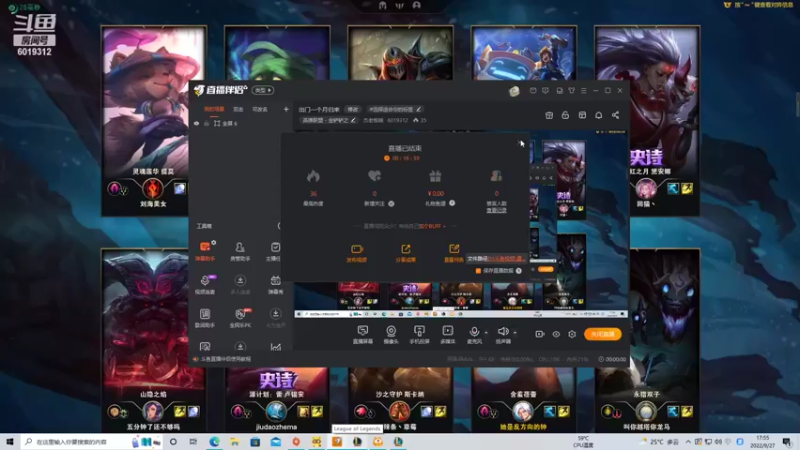
Task: Add 摄像头 camera source
Action: coord(391,334)
